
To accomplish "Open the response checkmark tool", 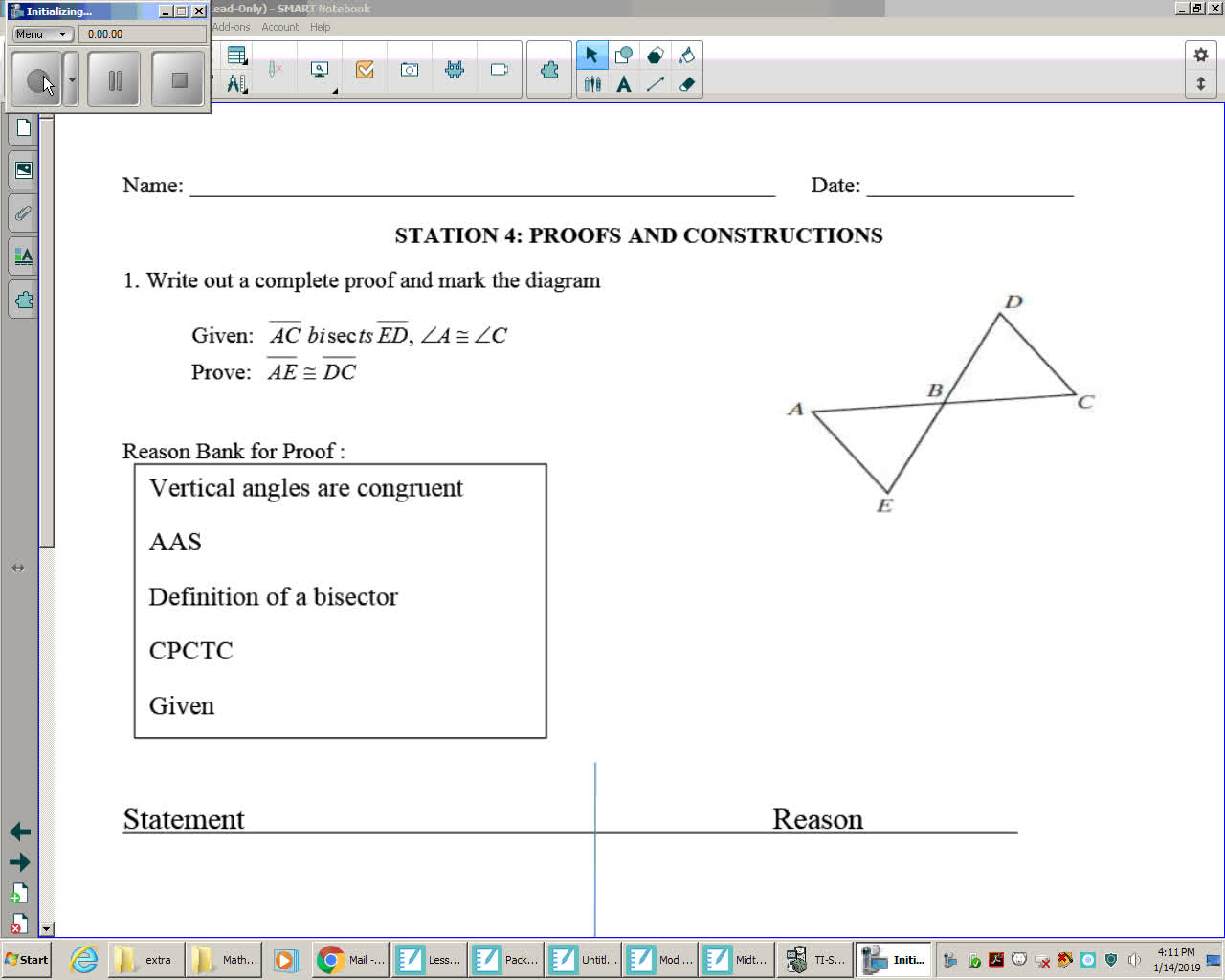I will (365, 70).
